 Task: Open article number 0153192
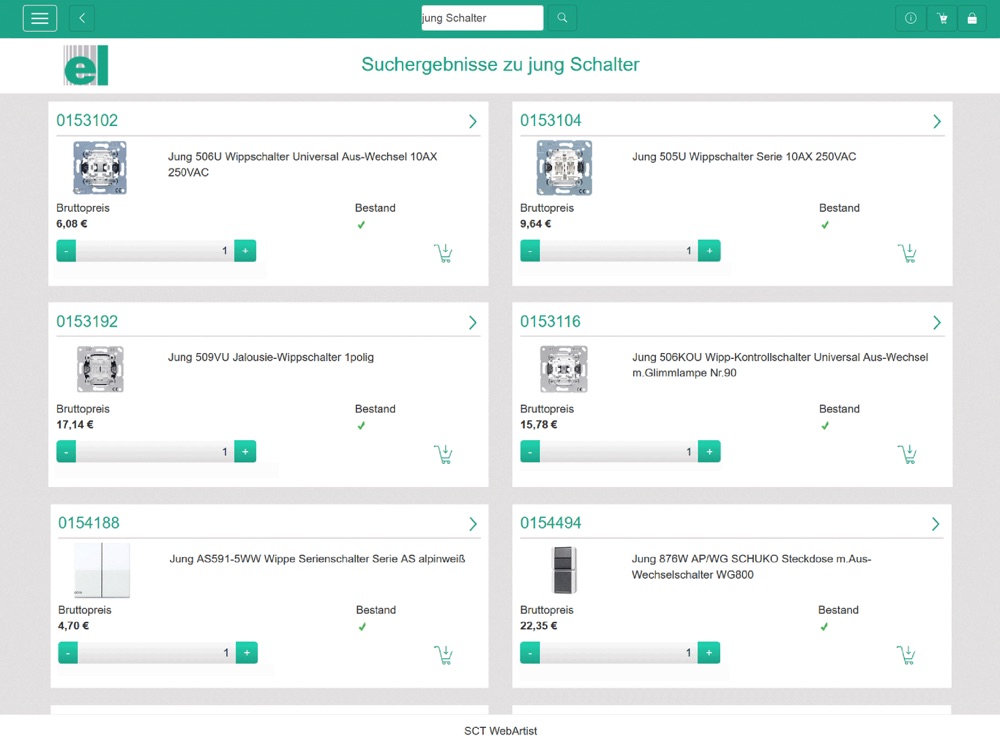87,321
